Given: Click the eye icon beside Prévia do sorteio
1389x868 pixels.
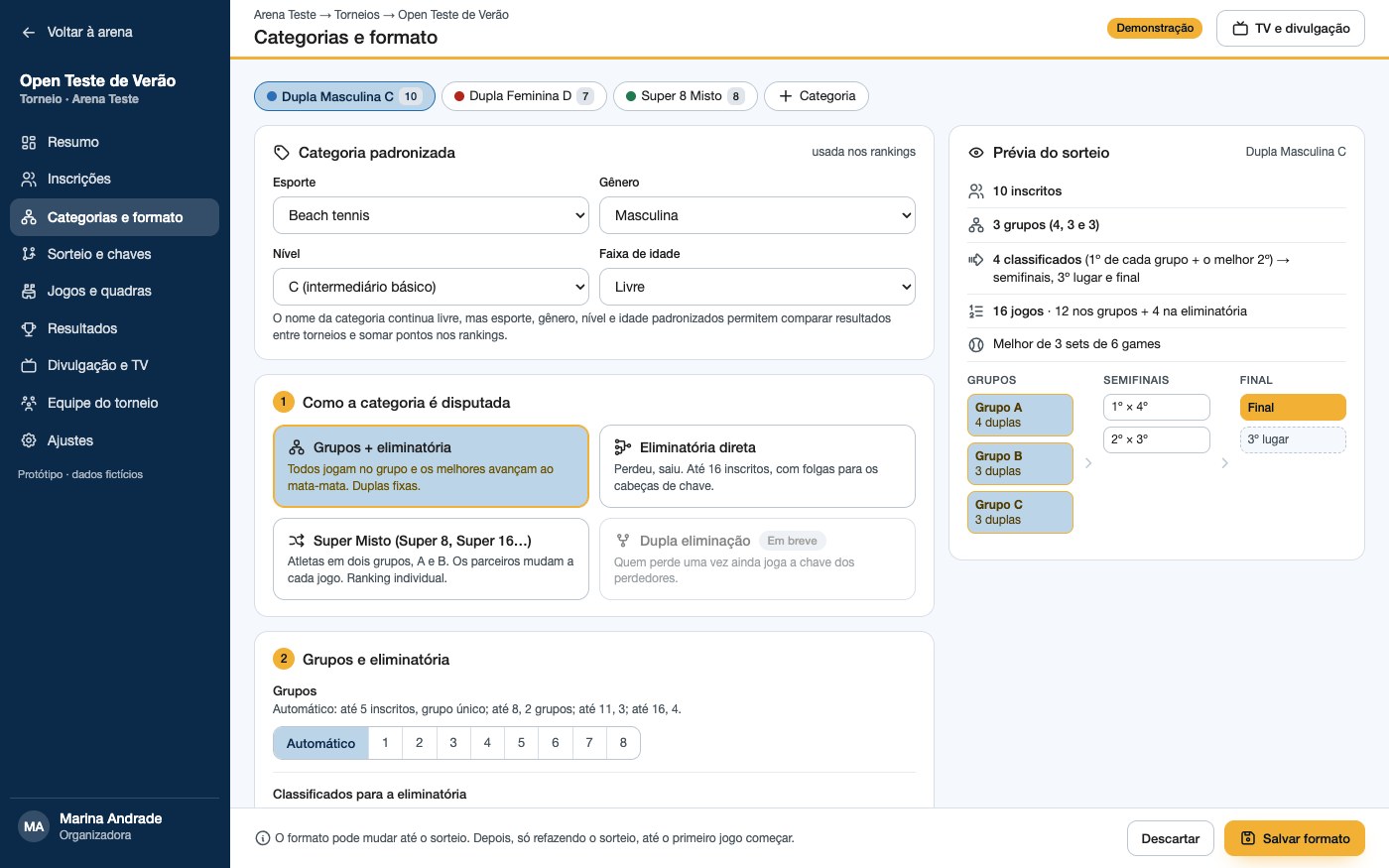Looking at the screenshot, I should coord(976,153).
